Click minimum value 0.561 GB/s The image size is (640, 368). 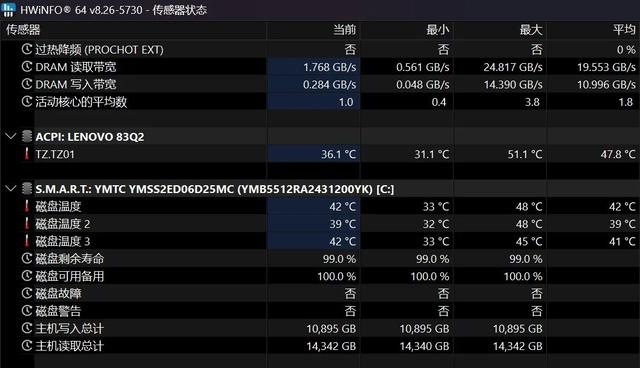422,67
